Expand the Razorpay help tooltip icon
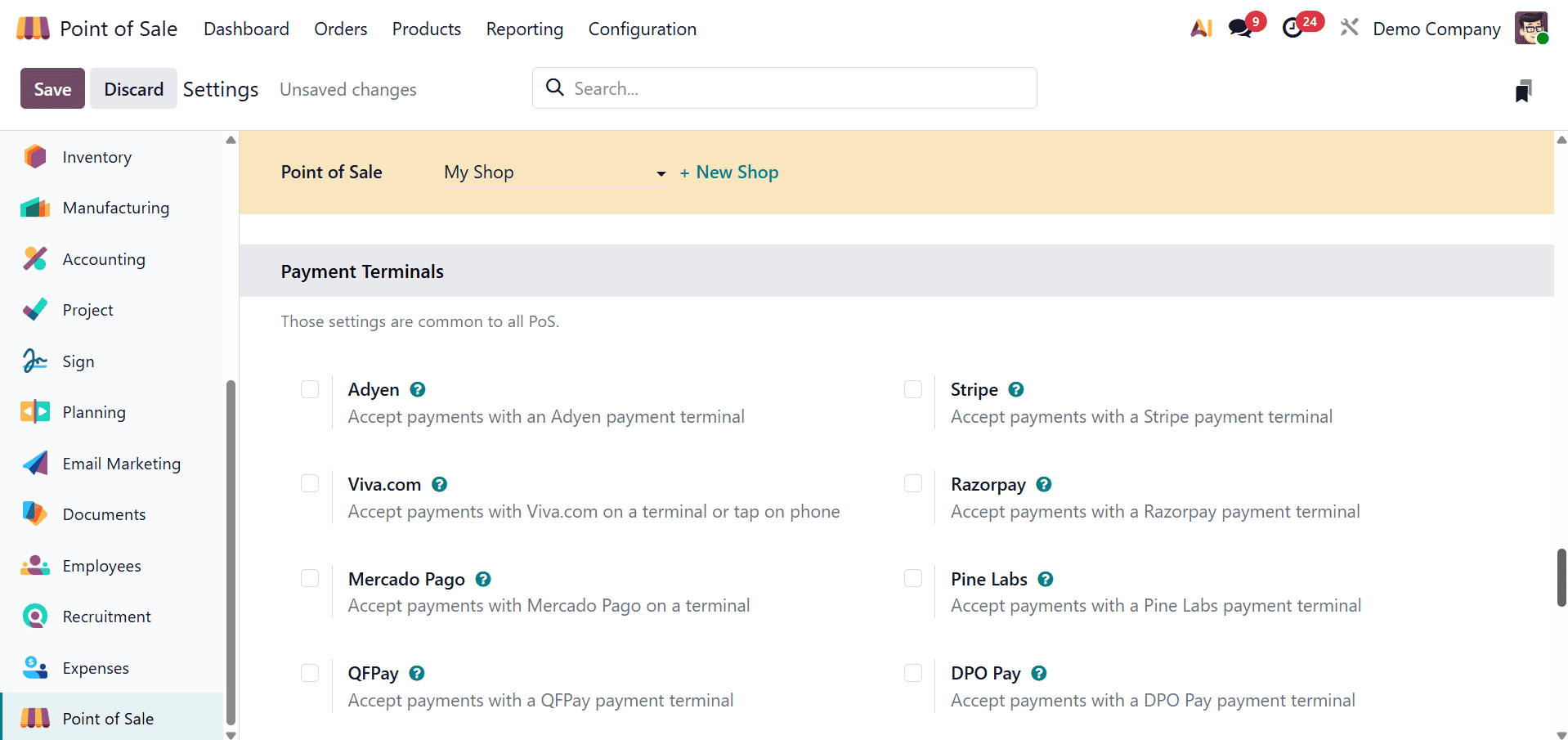1568x740 pixels. pos(1043,484)
